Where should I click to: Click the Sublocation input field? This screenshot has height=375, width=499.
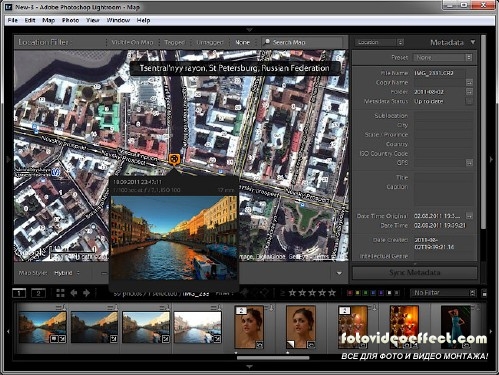click(443, 116)
